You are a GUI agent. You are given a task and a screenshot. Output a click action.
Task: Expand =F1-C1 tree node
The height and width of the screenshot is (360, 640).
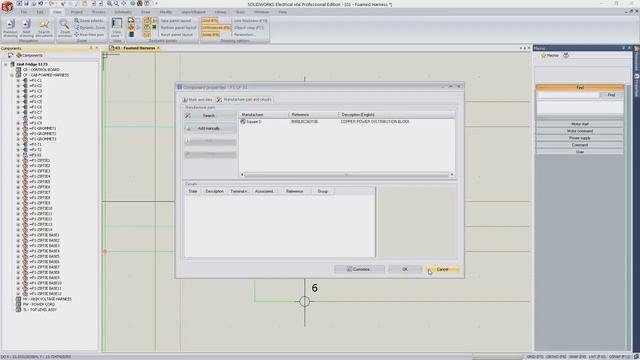click(x=18, y=80)
